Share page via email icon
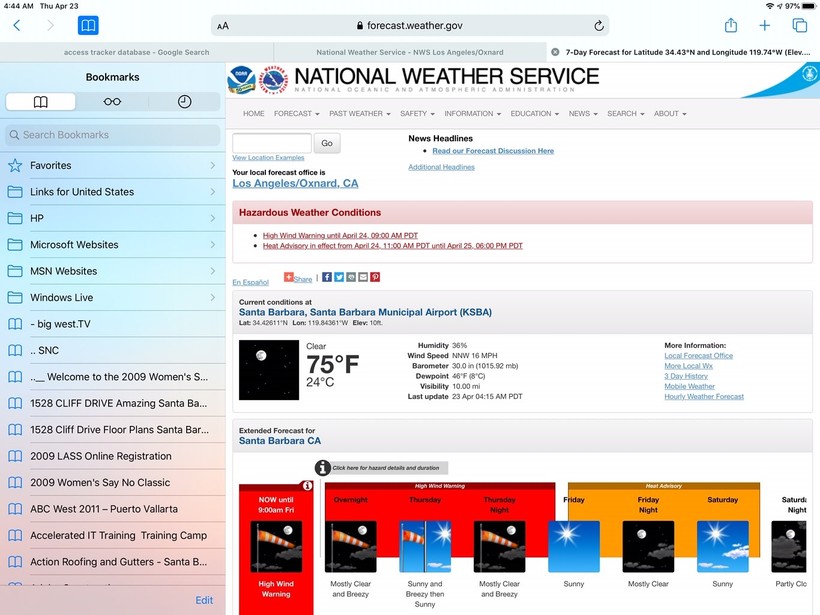This screenshot has height=615, width=820. [x=363, y=277]
